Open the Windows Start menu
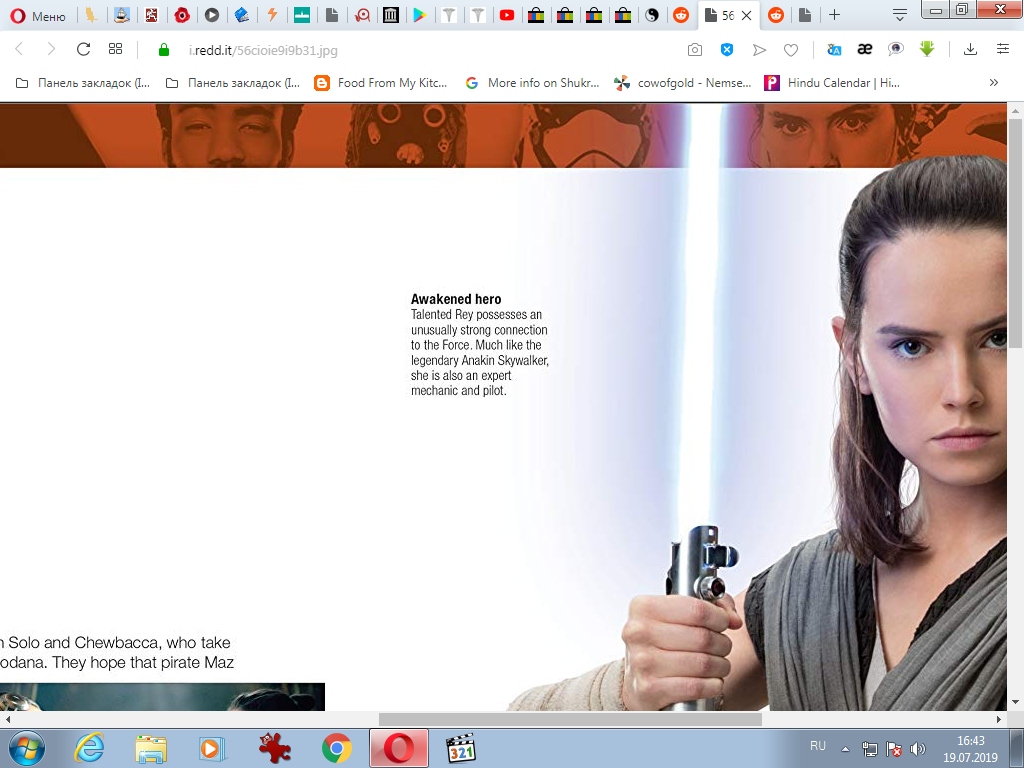Screen dimensions: 1024x768 (x=26, y=748)
